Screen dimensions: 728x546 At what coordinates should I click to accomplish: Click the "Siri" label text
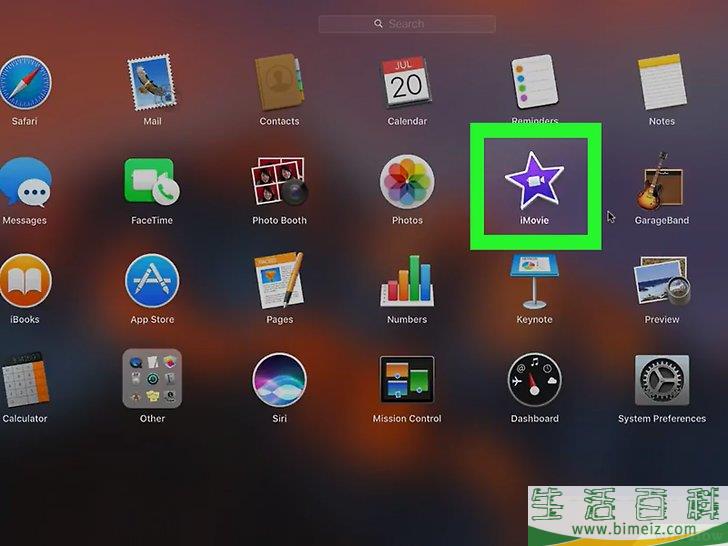tap(279, 418)
